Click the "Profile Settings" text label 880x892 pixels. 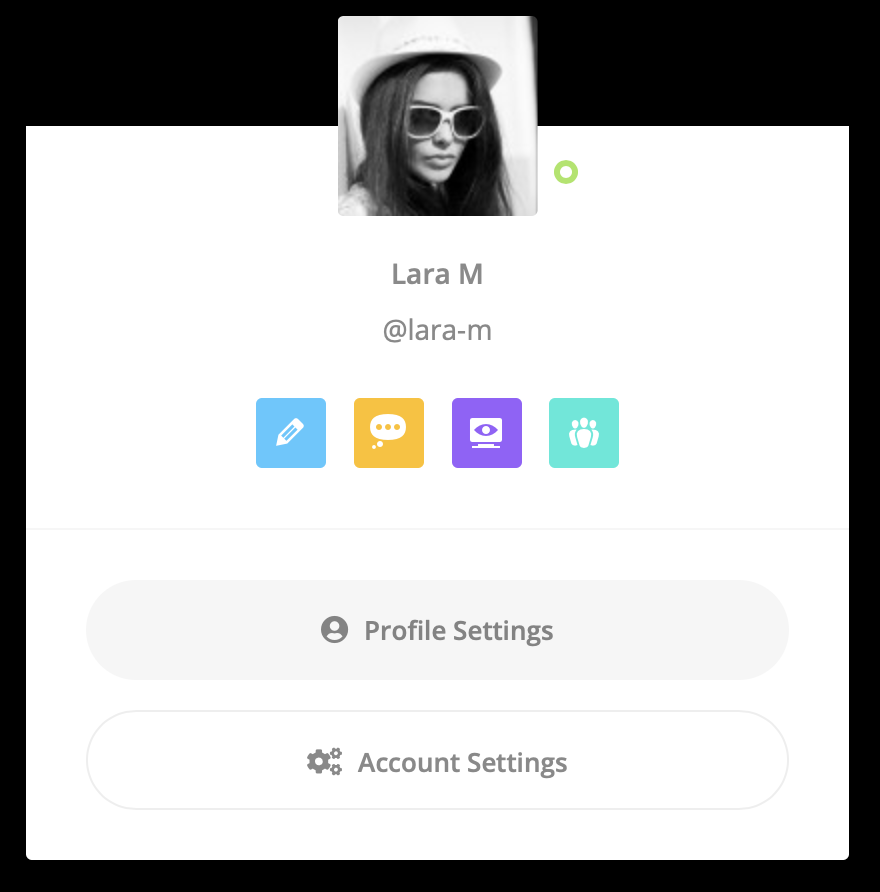pos(458,631)
